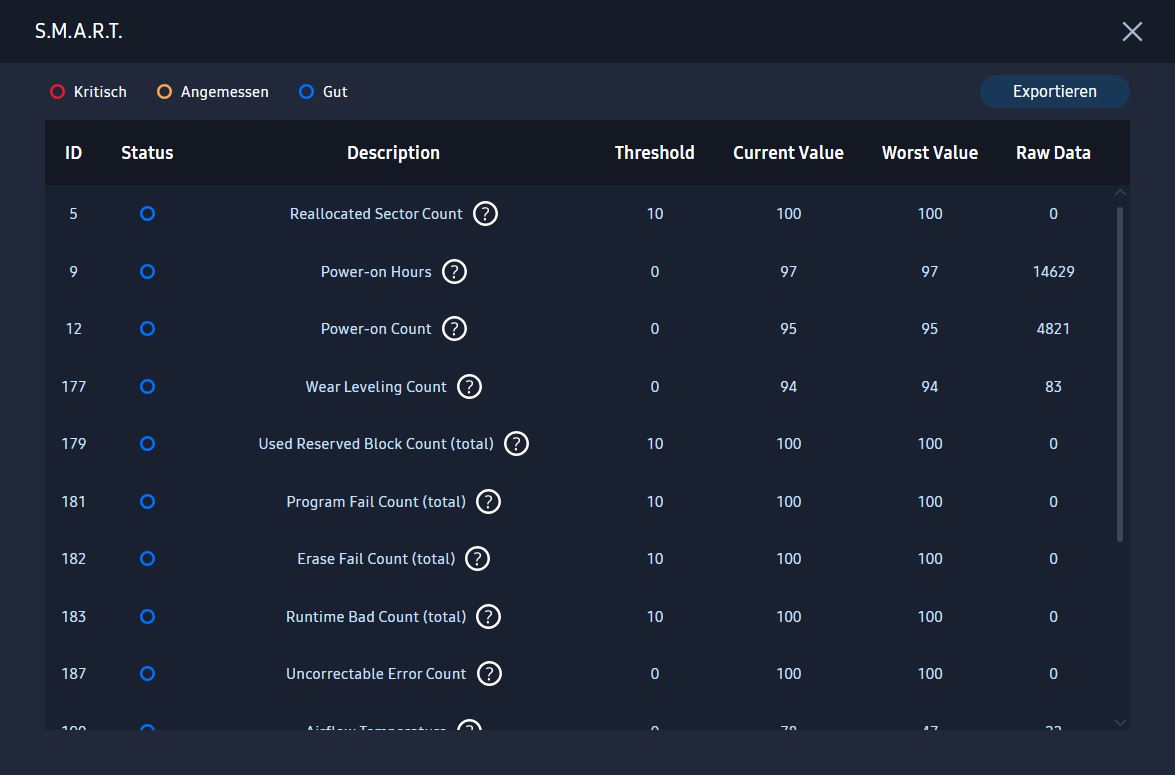The height and width of the screenshot is (775, 1175).
Task: Click ID cell 177
Action: [73, 387]
